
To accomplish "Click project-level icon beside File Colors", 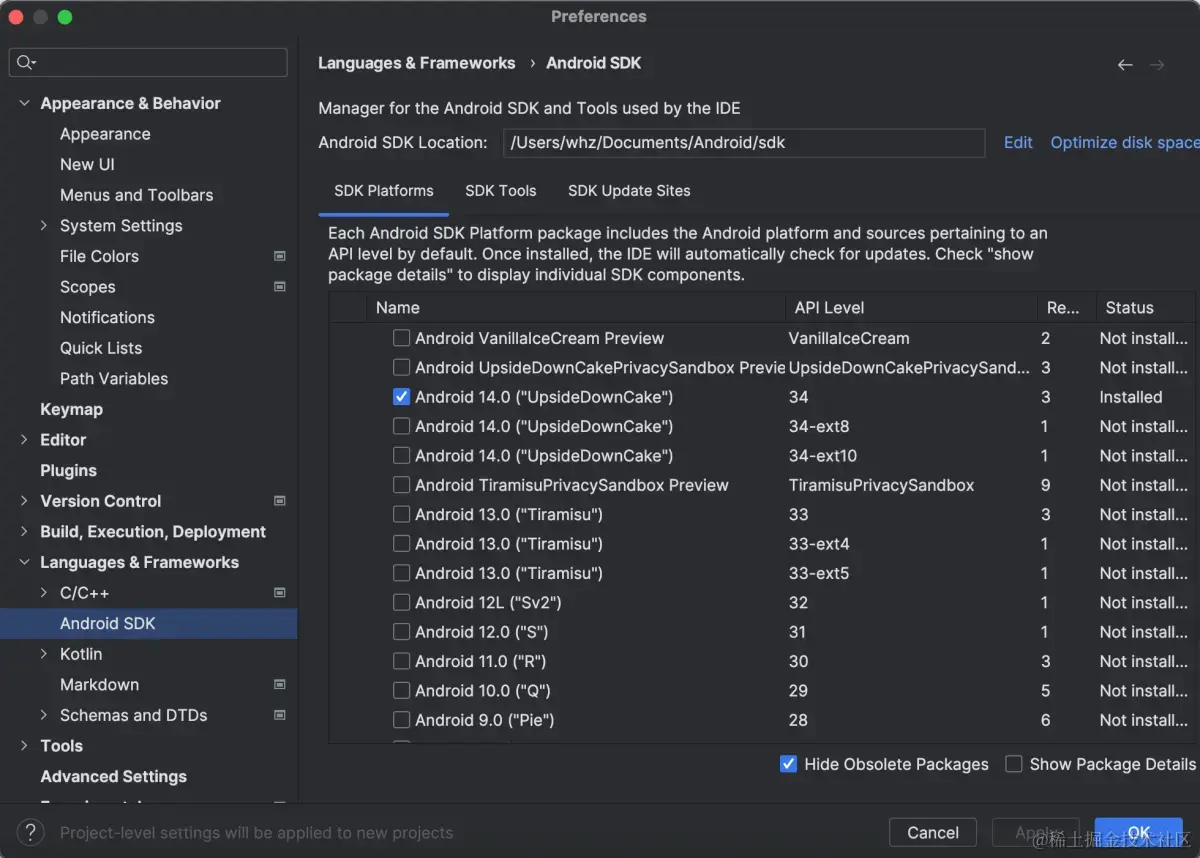I will [x=280, y=256].
